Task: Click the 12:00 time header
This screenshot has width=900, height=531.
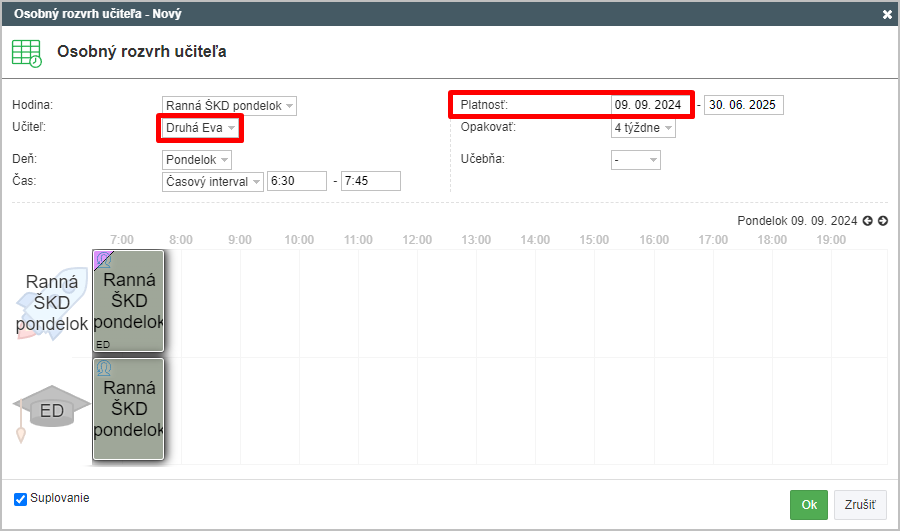Action: pyautogui.click(x=417, y=240)
